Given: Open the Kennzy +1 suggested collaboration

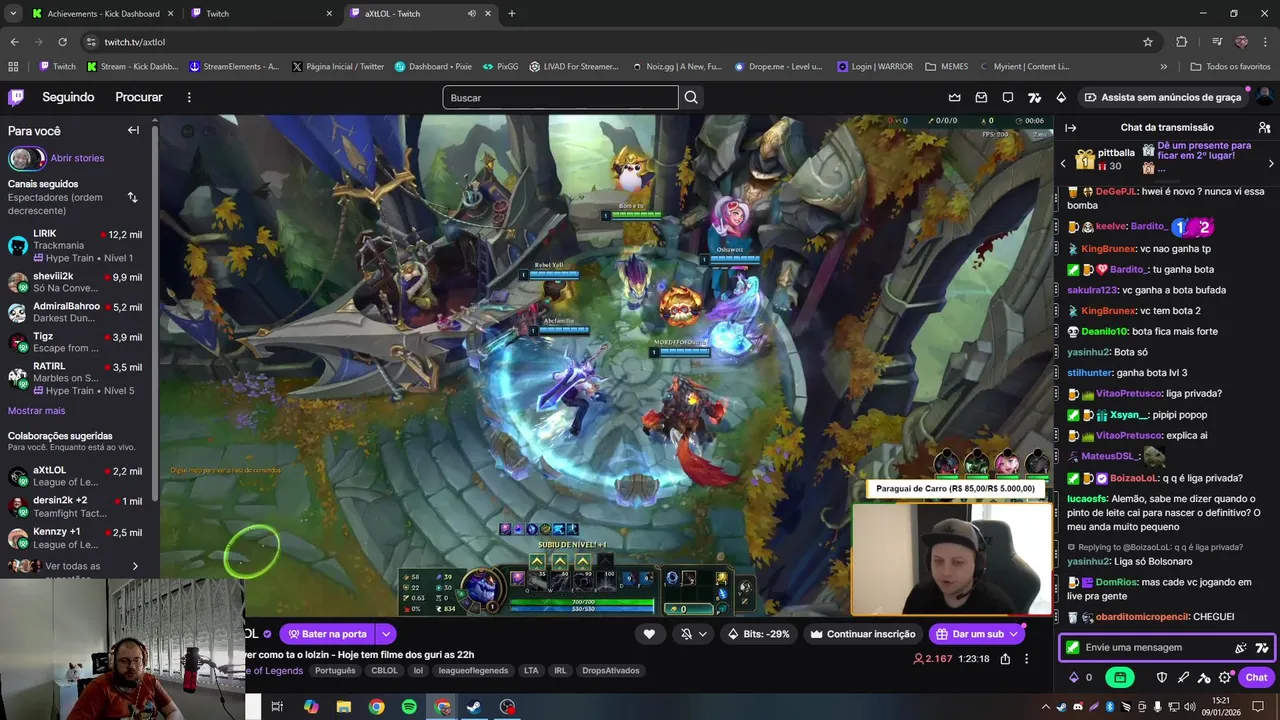Looking at the screenshot, I should [76, 538].
